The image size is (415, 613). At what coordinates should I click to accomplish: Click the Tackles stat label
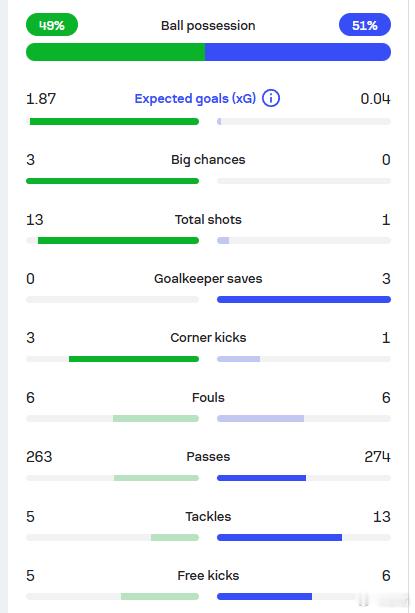point(208,516)
